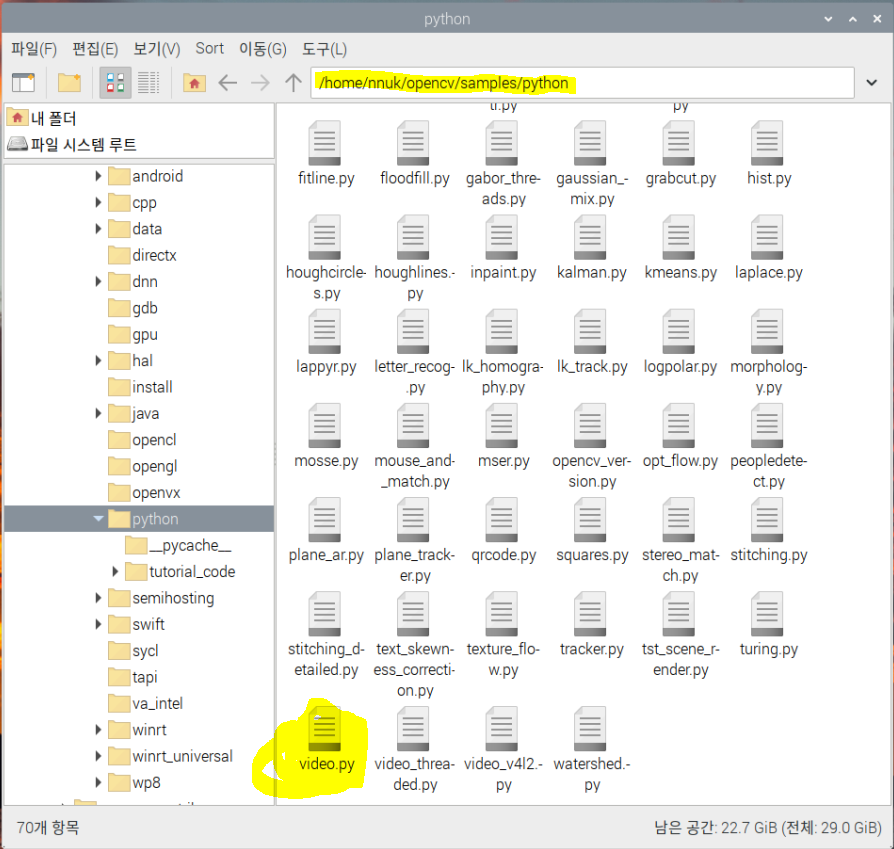Navigate back with the left arrow
This screenshot has width=894, height=849.
(x=227, y=83)
